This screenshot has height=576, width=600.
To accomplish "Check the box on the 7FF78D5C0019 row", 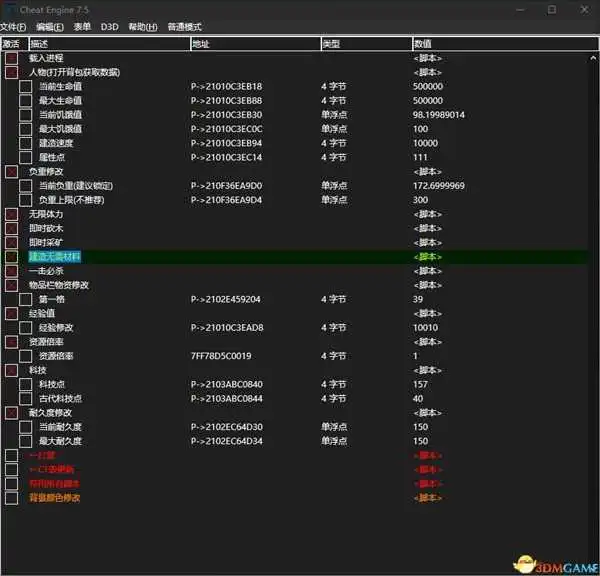I will [x=26, y=356].
